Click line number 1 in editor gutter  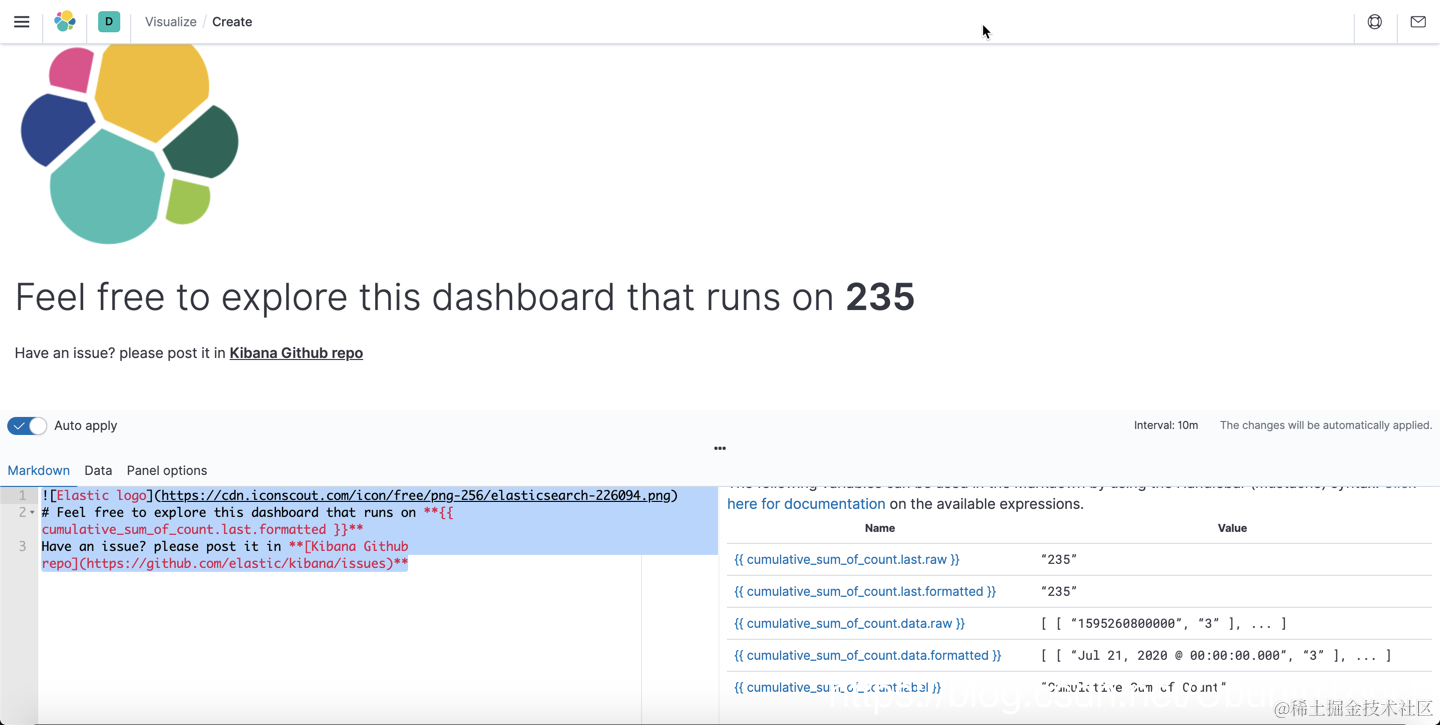click(x=22, y=495)
